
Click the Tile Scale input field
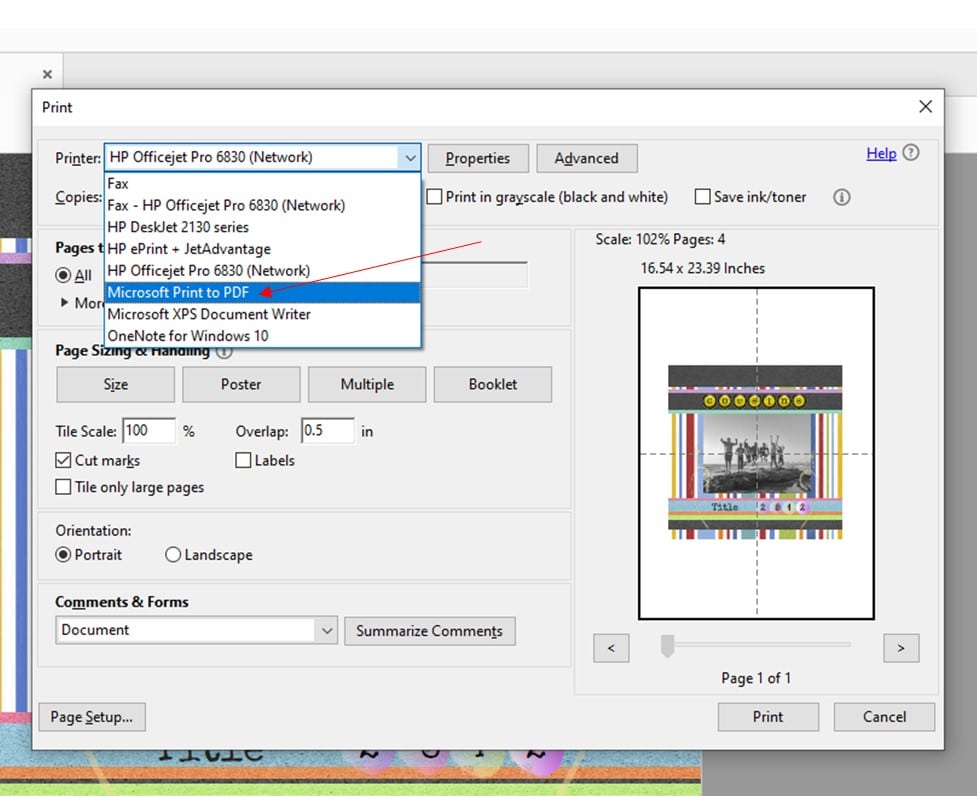click(149, 430)
